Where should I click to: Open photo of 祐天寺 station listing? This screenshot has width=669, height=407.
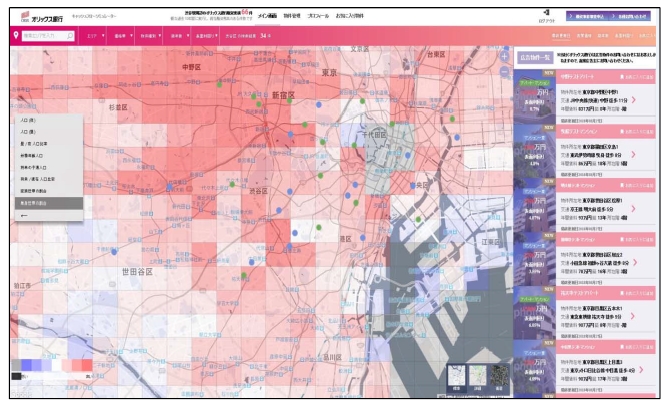click(x=534, y=313)
